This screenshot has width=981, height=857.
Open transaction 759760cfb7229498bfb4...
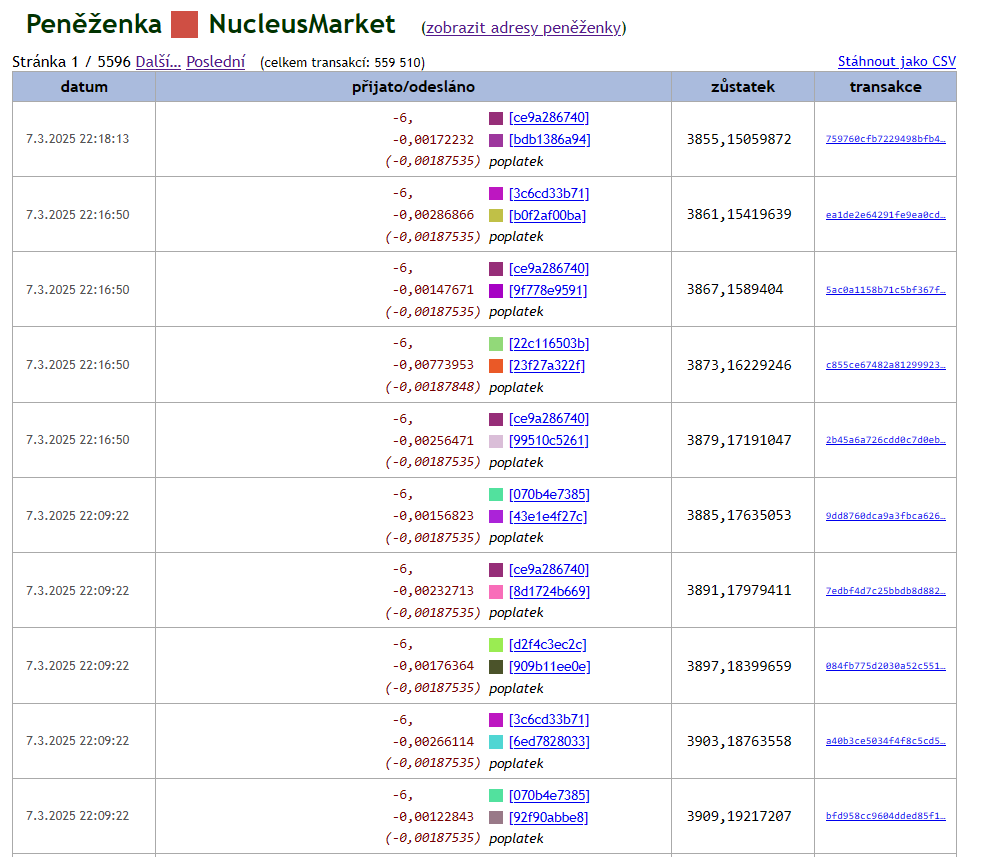pyautogui.click(x=884, y=139)
